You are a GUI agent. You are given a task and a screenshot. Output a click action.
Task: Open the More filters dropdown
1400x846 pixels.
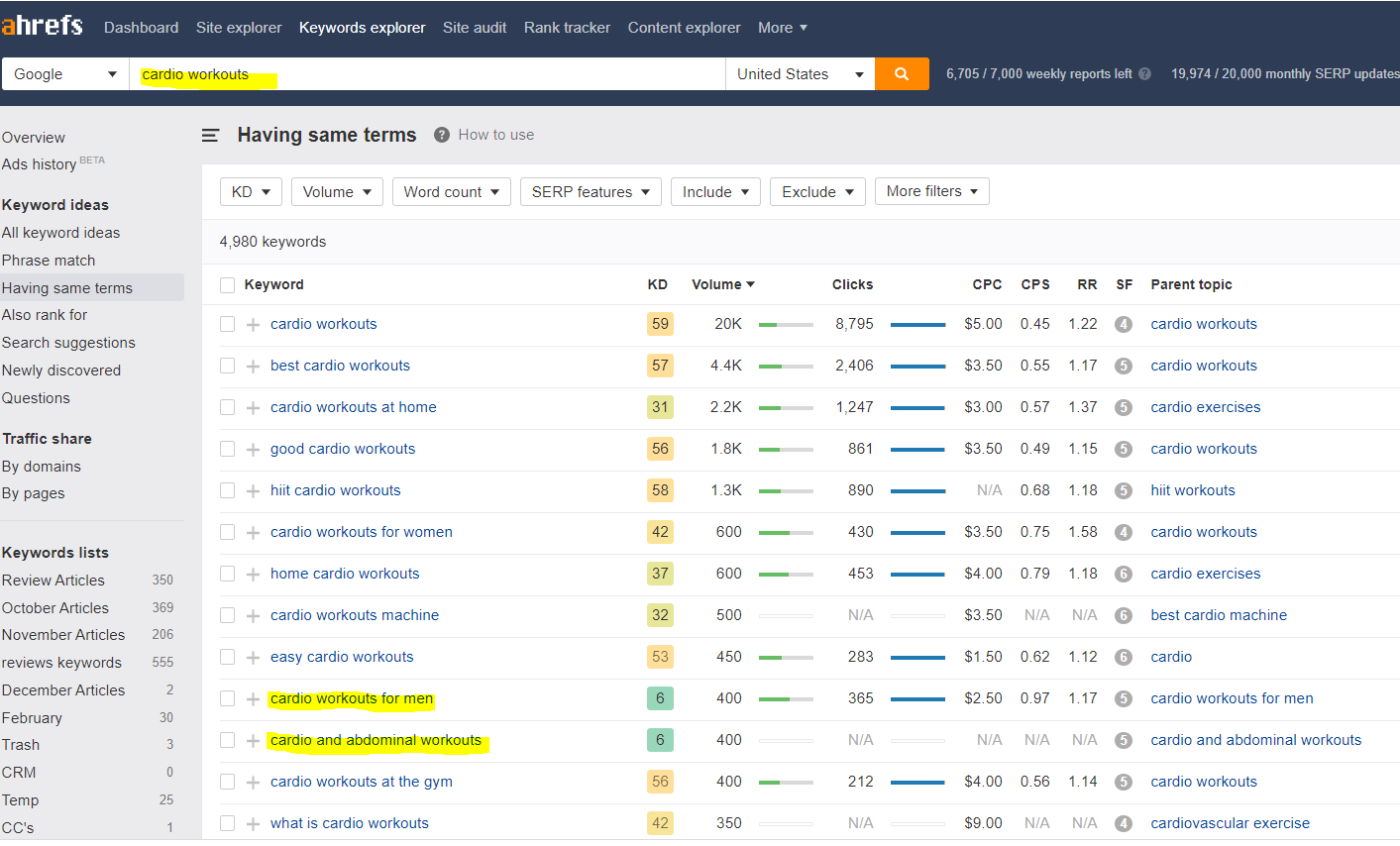[932, 191]
